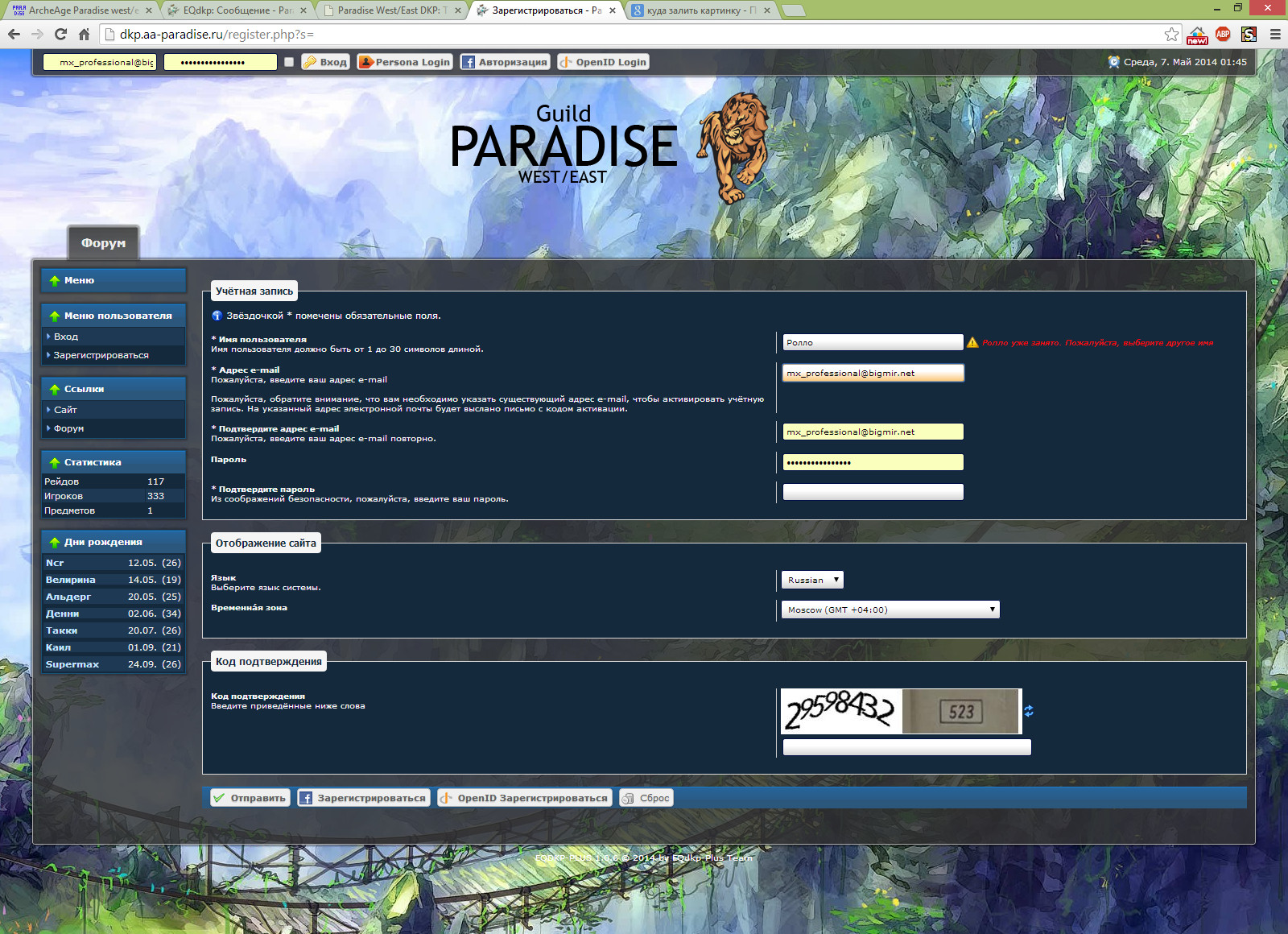This screenshot has height=934, width=1288.
Task: Click OpenID Зарегистрироваться button
Action: (x=524, y=798)
